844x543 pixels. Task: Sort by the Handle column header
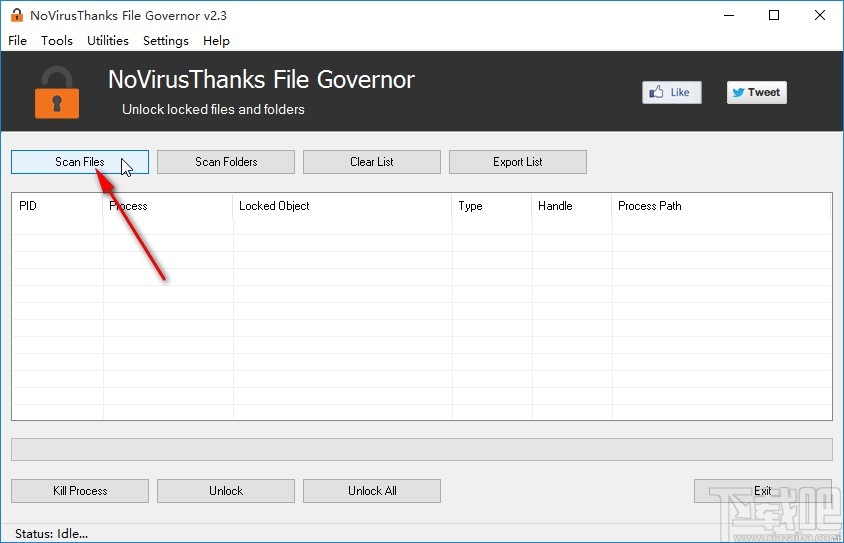coord(572,206)
